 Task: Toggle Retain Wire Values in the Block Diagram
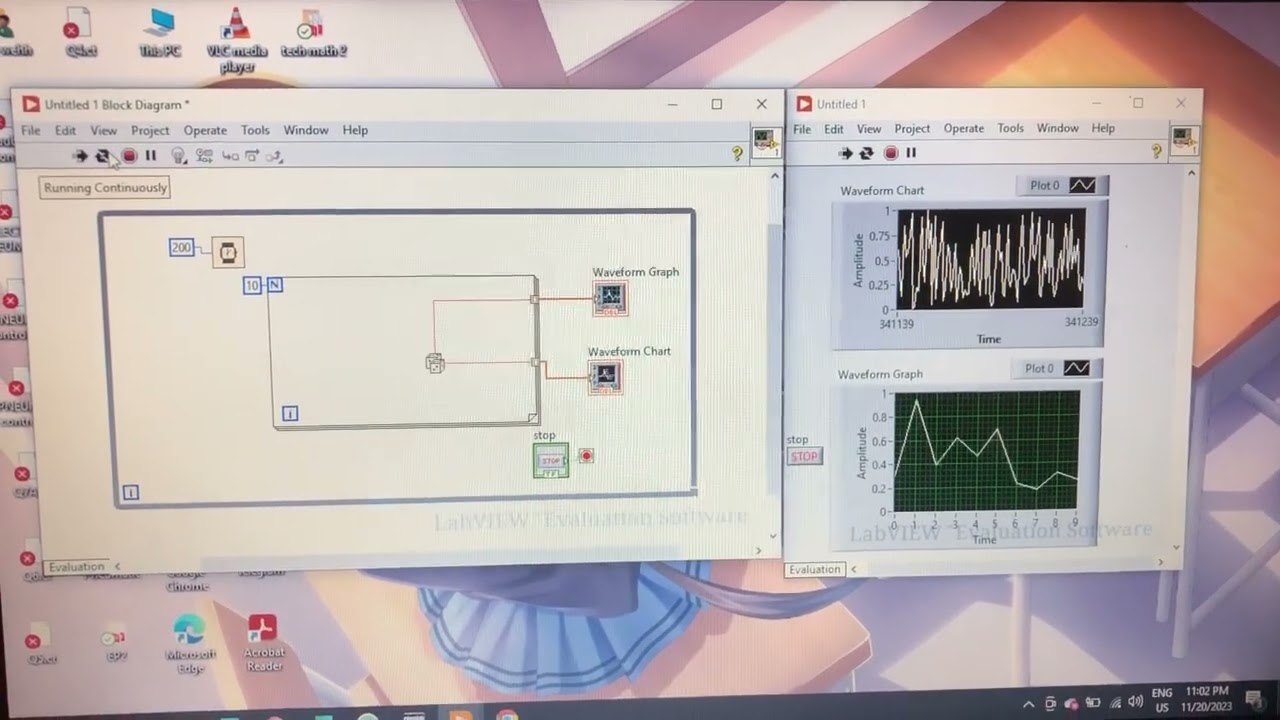(x=204, y=155)
